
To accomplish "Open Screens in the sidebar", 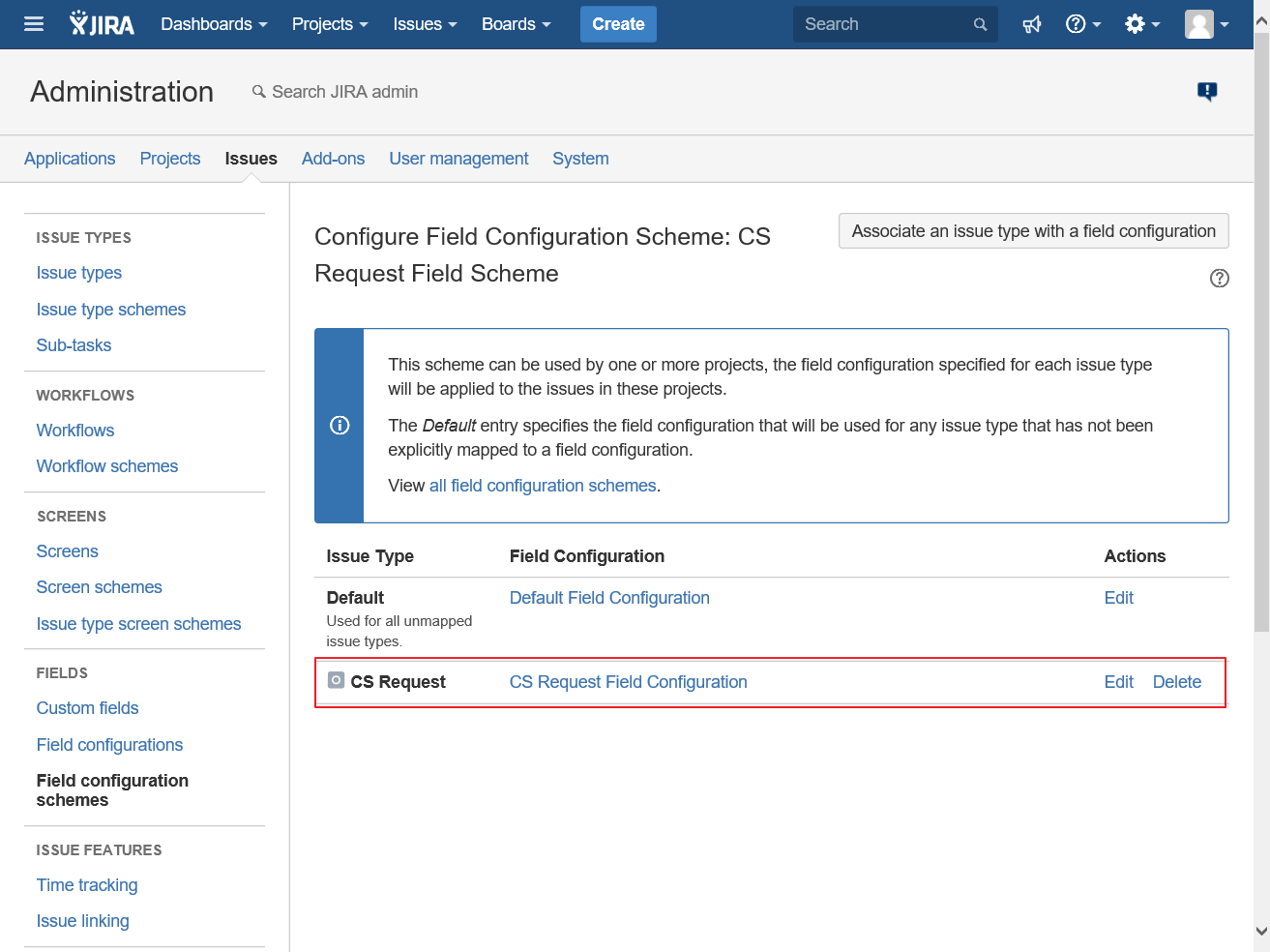I will pyautogui.click(x=68, y=551).
